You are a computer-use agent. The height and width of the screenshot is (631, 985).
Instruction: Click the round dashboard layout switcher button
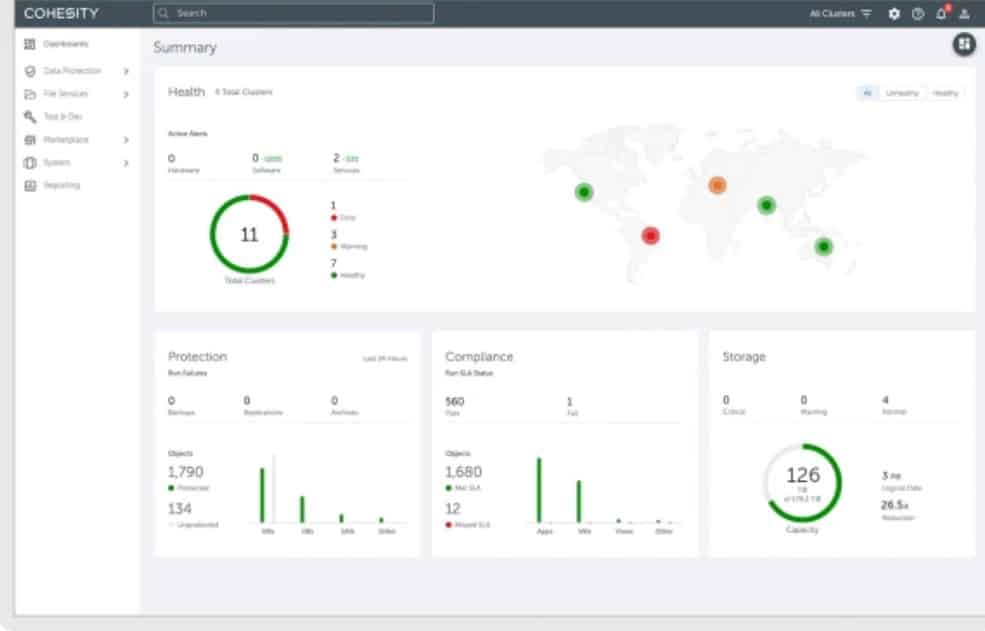click(964, 44)
